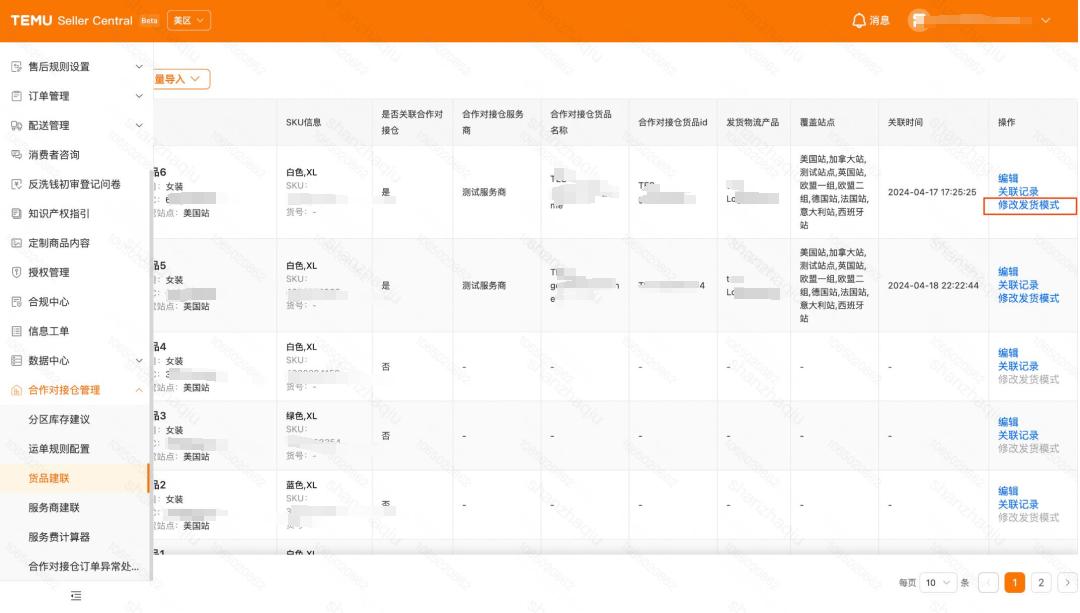Click the 数据中心 icon
This screenshot has height=613, width=1080.
17,360
